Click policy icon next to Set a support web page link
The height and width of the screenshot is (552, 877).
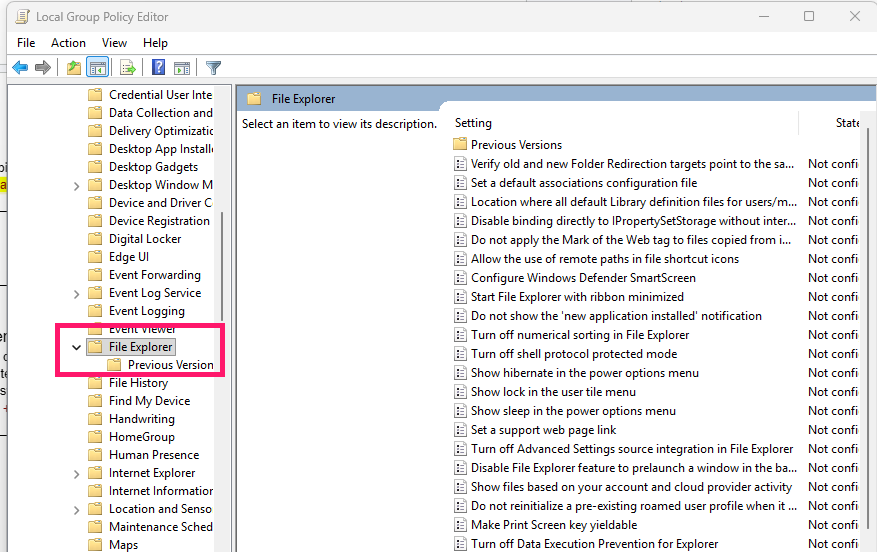tap(460, 430)
